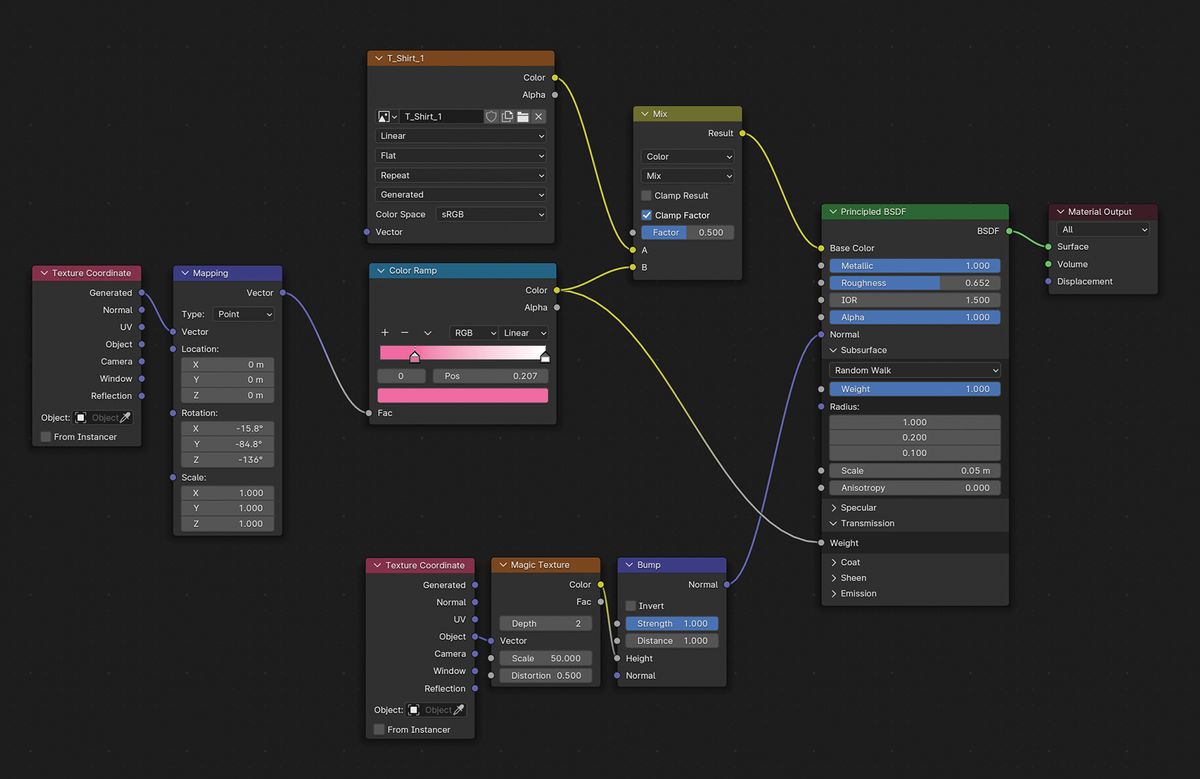Collapse the Mapping node header
1200x779 pixels.
tap(185, 273)
